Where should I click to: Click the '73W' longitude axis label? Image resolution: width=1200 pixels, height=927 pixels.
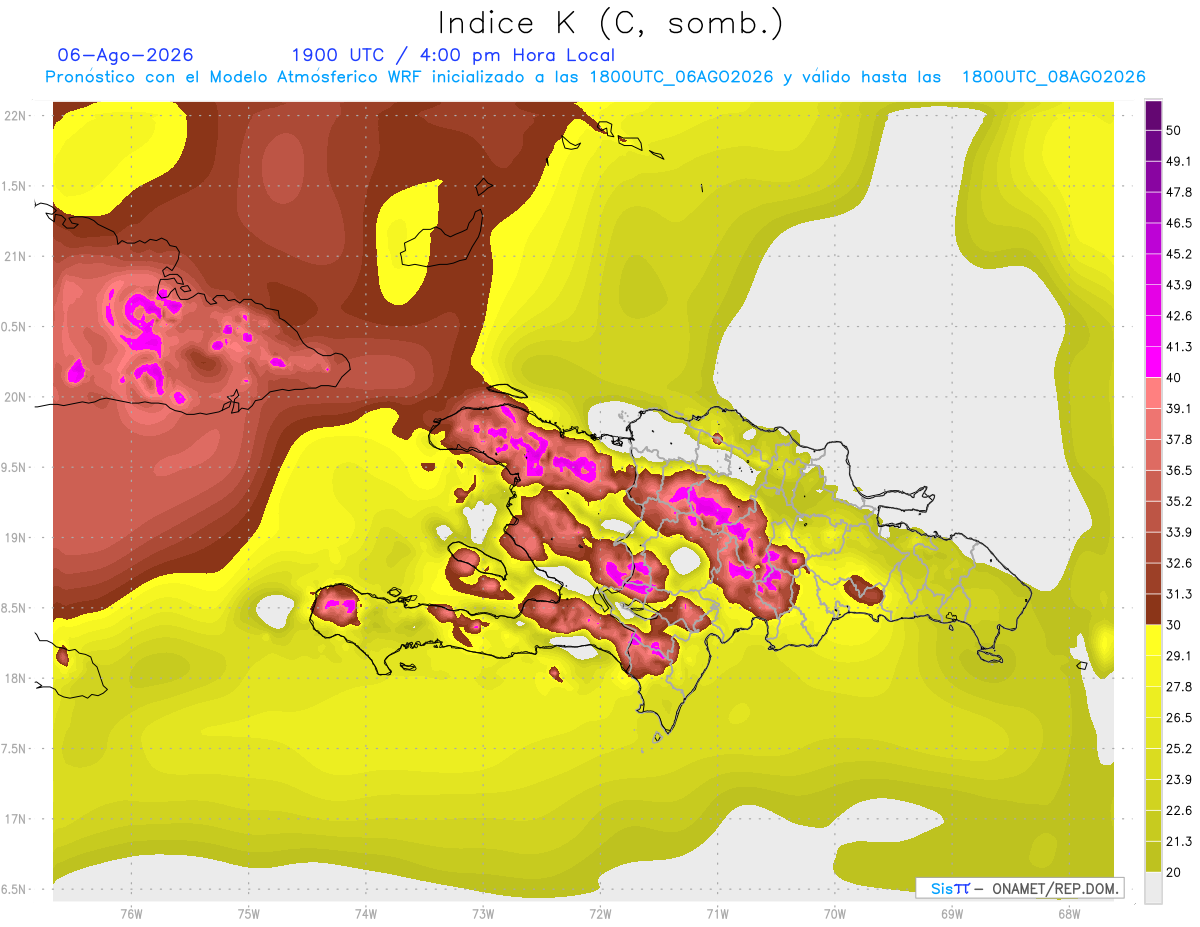(x=483, y=914)
